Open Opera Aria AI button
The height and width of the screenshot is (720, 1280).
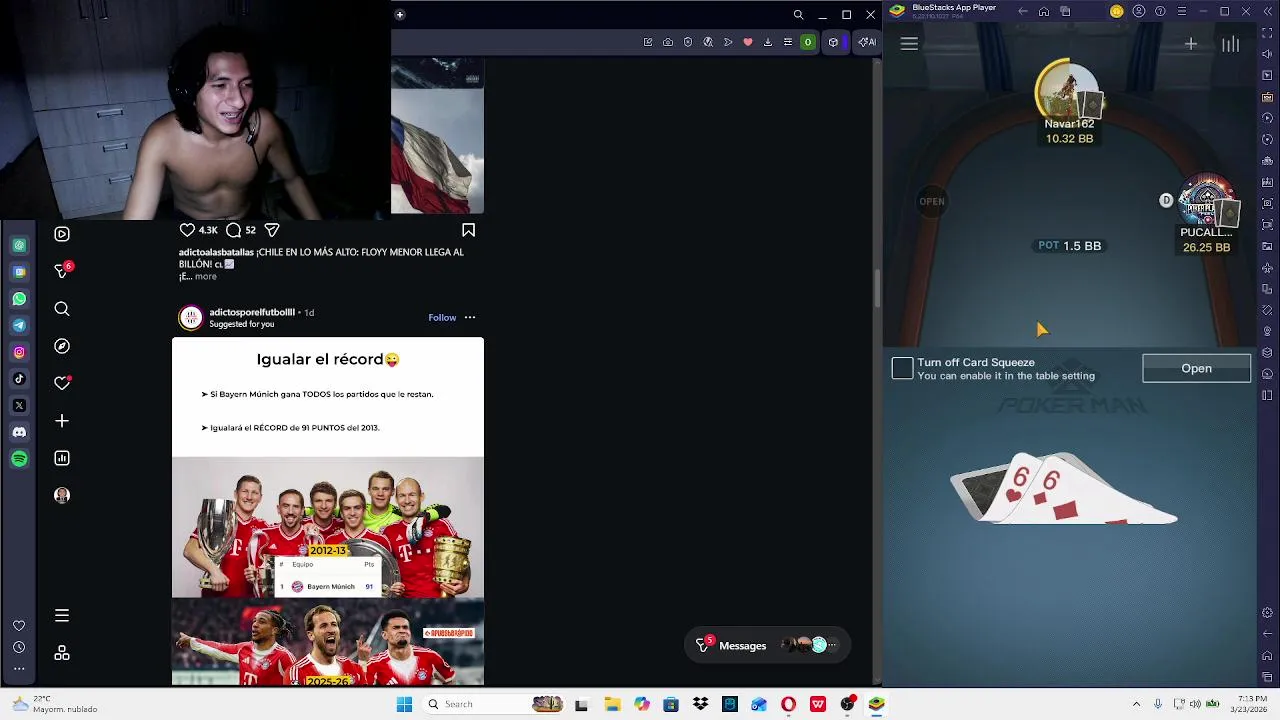coord(866,42)
